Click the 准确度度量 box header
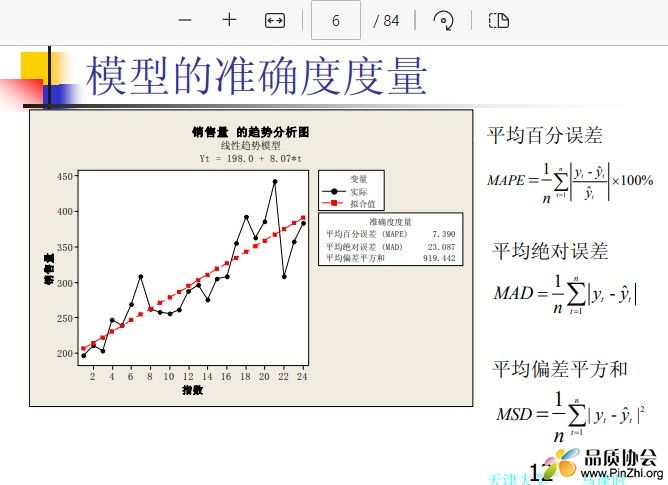The width and height of the screenshot is (668, 485). 390,222
